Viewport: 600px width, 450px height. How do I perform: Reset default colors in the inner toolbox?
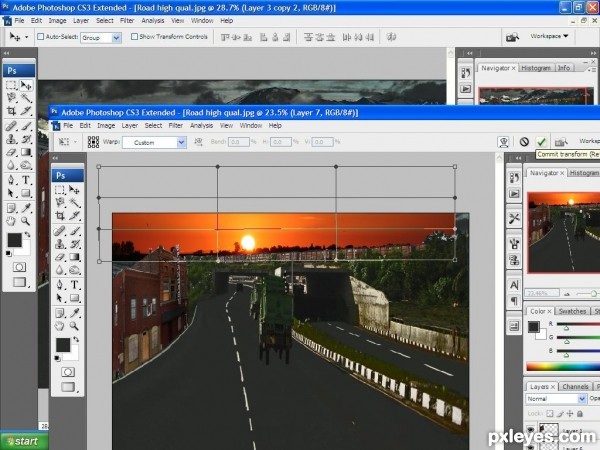(57, 359)
